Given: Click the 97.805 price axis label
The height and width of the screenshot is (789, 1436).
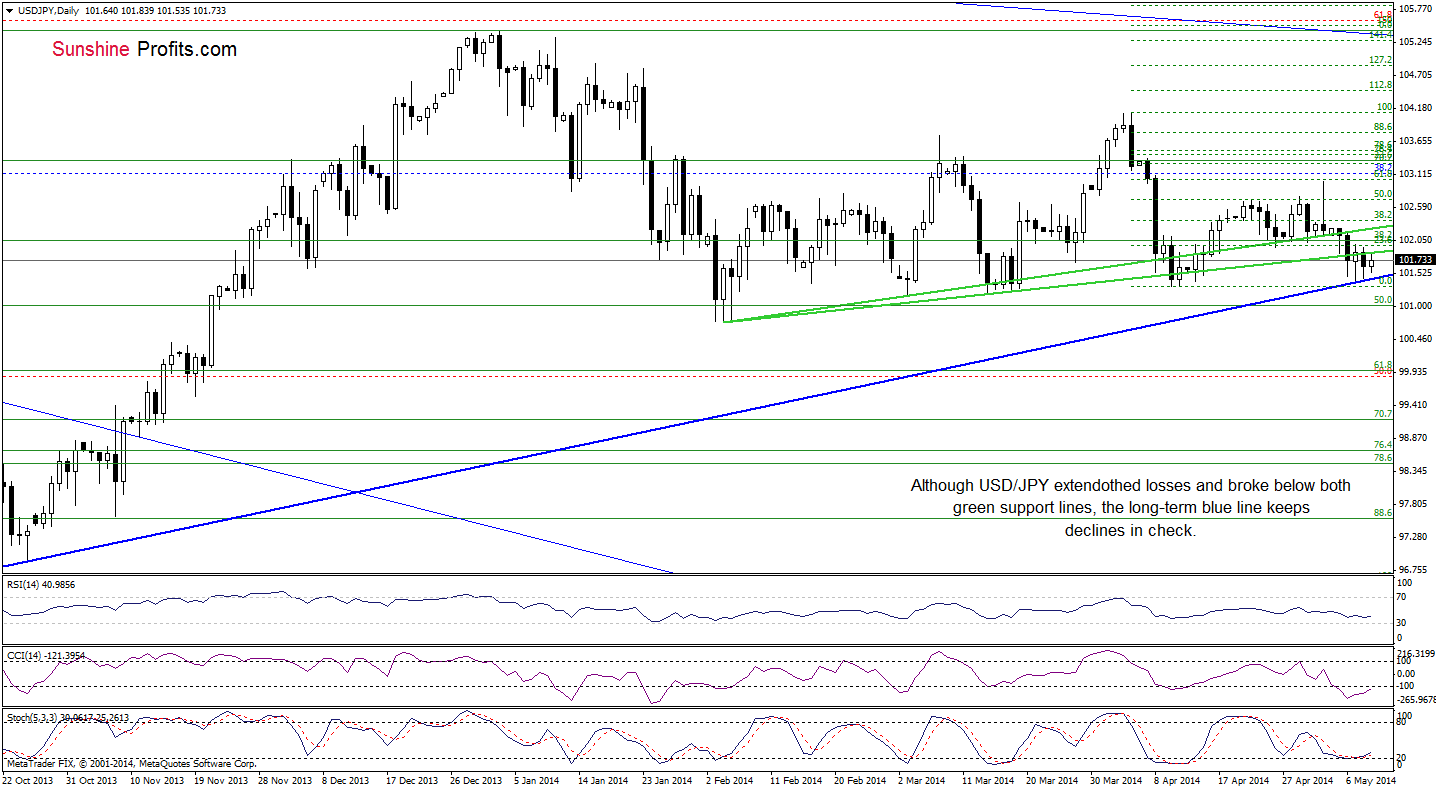Looking at the screenshot, I should [x=1413, y=504].
